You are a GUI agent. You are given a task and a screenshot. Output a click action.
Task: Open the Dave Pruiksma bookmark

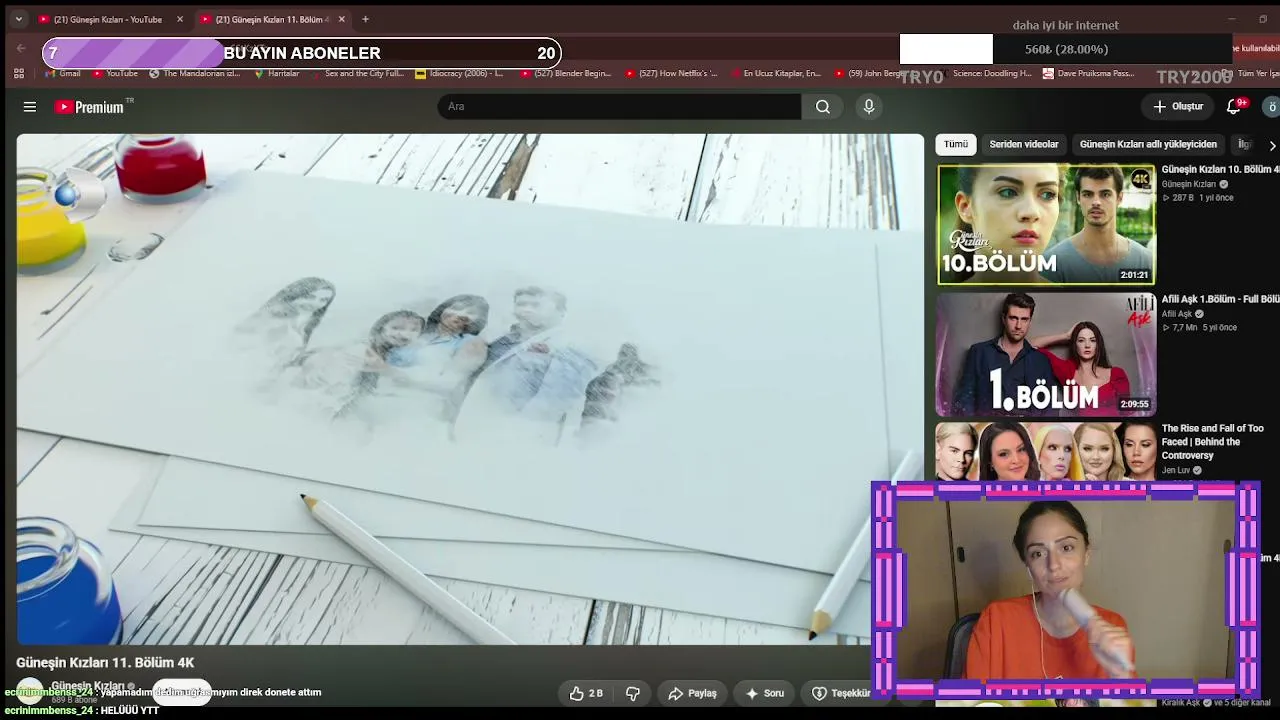pos(1089,73)
